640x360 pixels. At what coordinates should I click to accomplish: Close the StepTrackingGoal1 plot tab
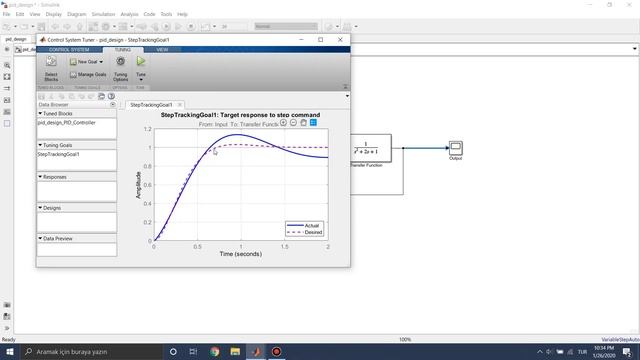pyautogui.click(x=180, y=105)
